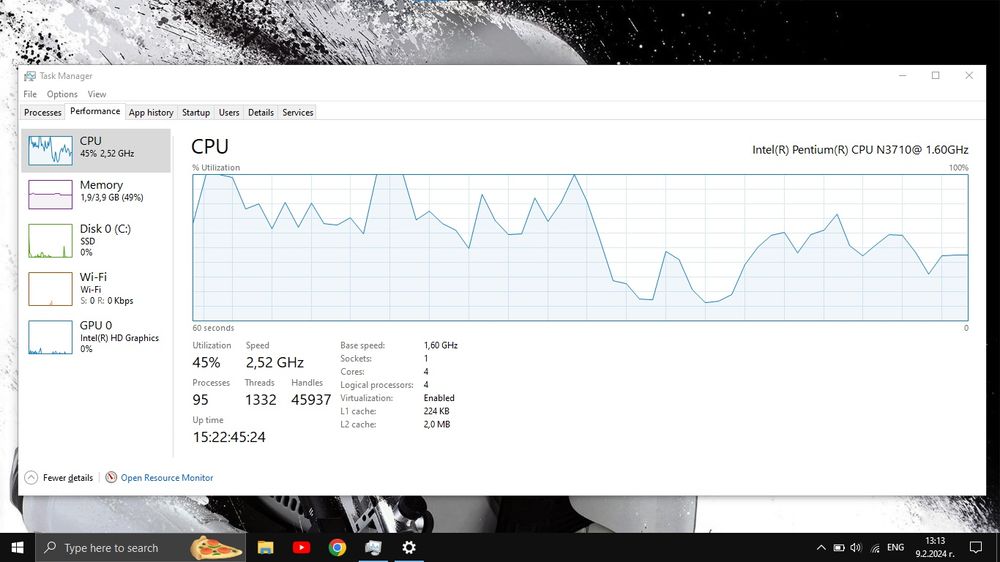The width and height of the screenshot is (1000, 562).
Task: Click the Task Manager title bar icon
Action: coord(30,76)
